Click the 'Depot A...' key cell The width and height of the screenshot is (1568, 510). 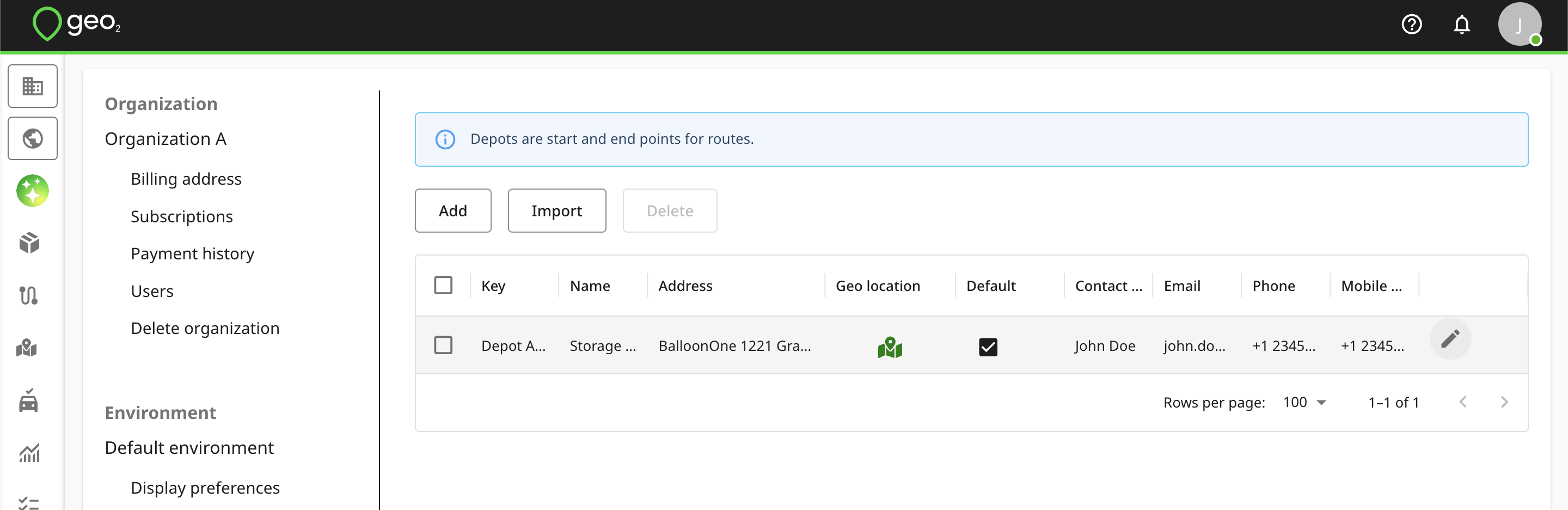(513, 346)
